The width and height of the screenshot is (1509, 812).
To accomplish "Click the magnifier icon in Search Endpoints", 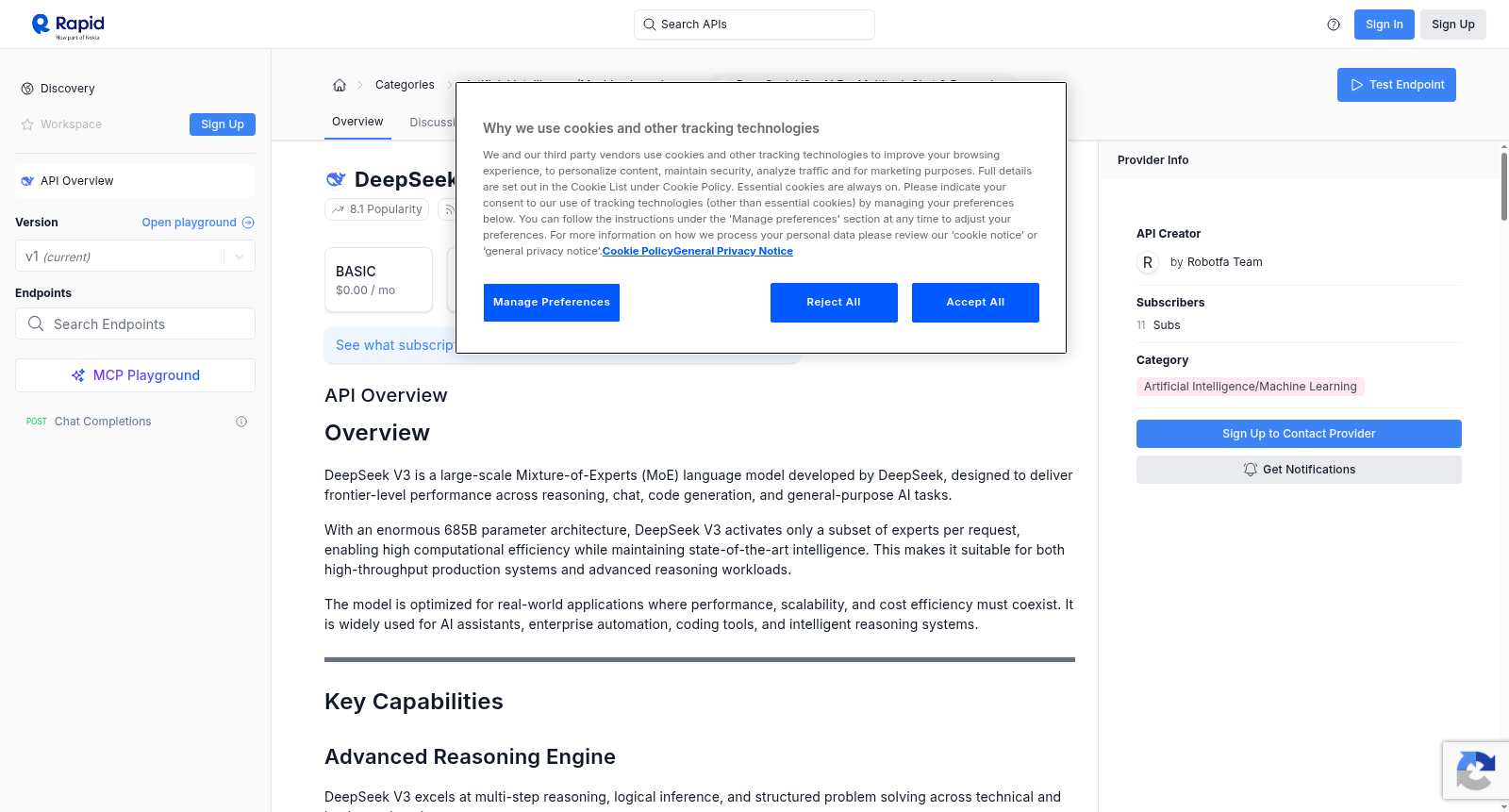I will click(x=36, y=323).
